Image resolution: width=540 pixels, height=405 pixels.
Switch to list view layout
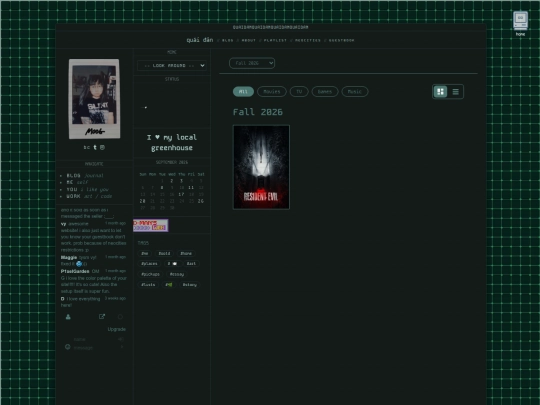click(455, 92)
